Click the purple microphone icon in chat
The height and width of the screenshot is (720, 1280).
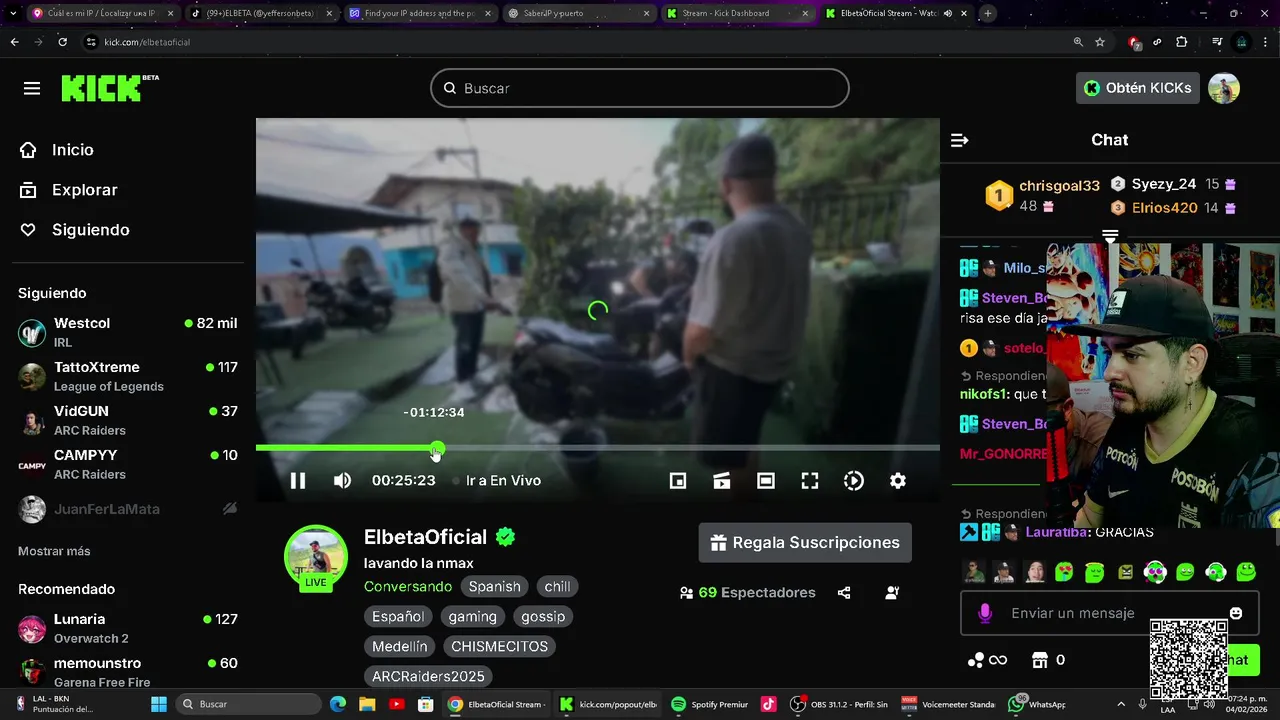point(985,613)
